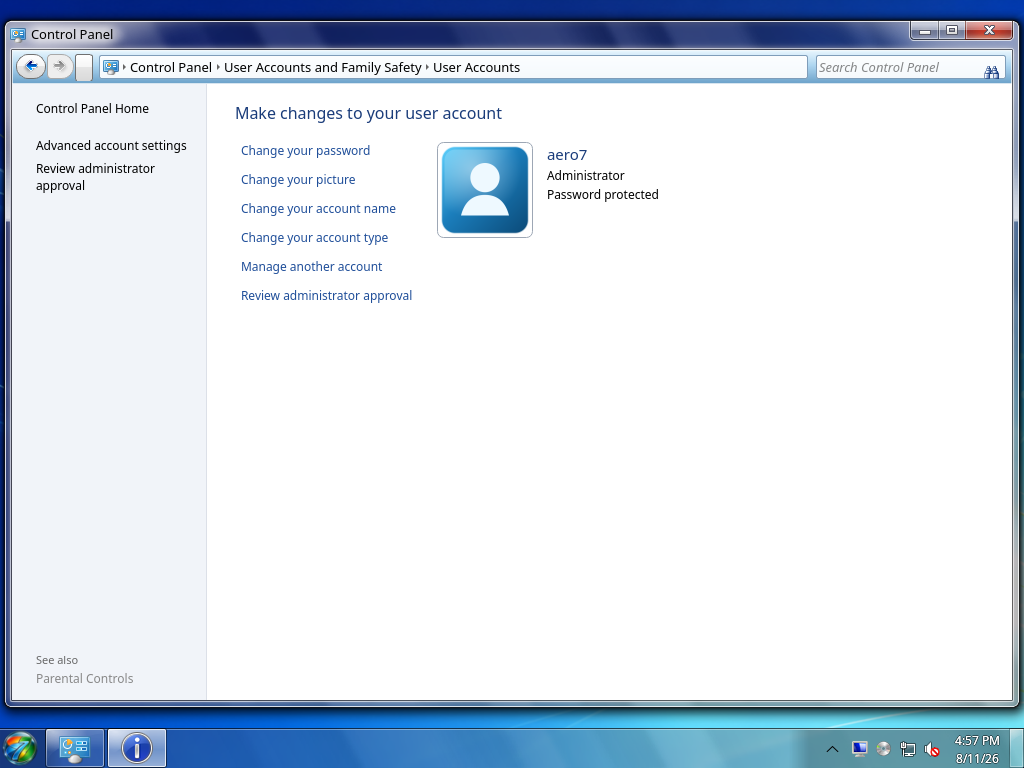Close the Control Panel window
Screen dimensions: 1024x768
point(989,30)
